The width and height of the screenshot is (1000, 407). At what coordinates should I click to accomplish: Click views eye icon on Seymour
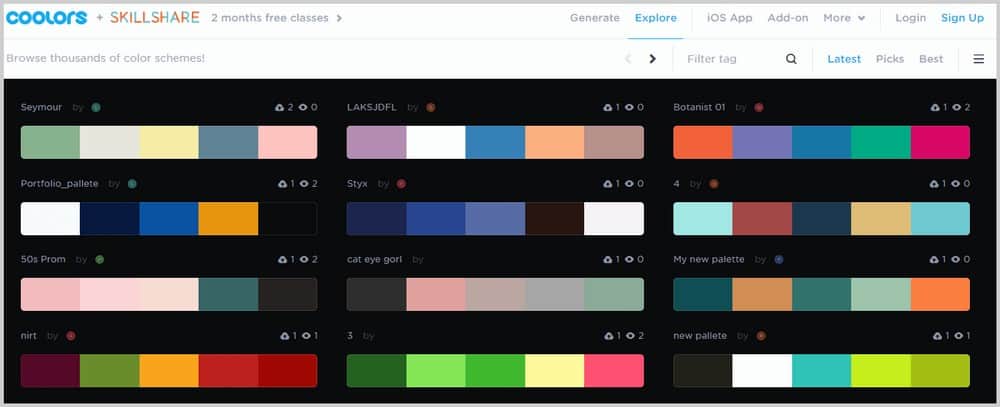coord(304,107)
